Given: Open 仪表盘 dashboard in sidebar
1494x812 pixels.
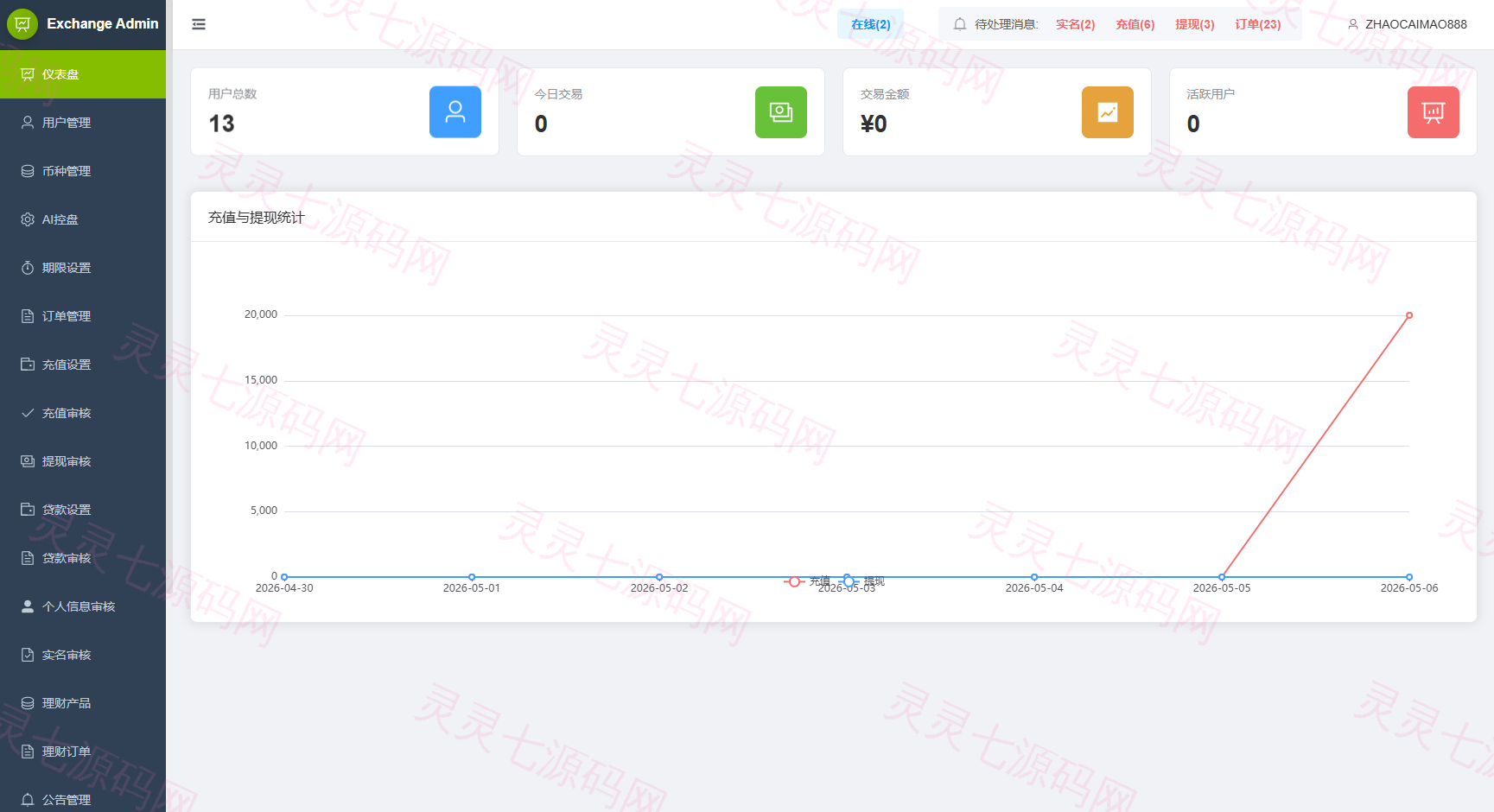Looking at the screenshot, I should click(x=83, y=74).
